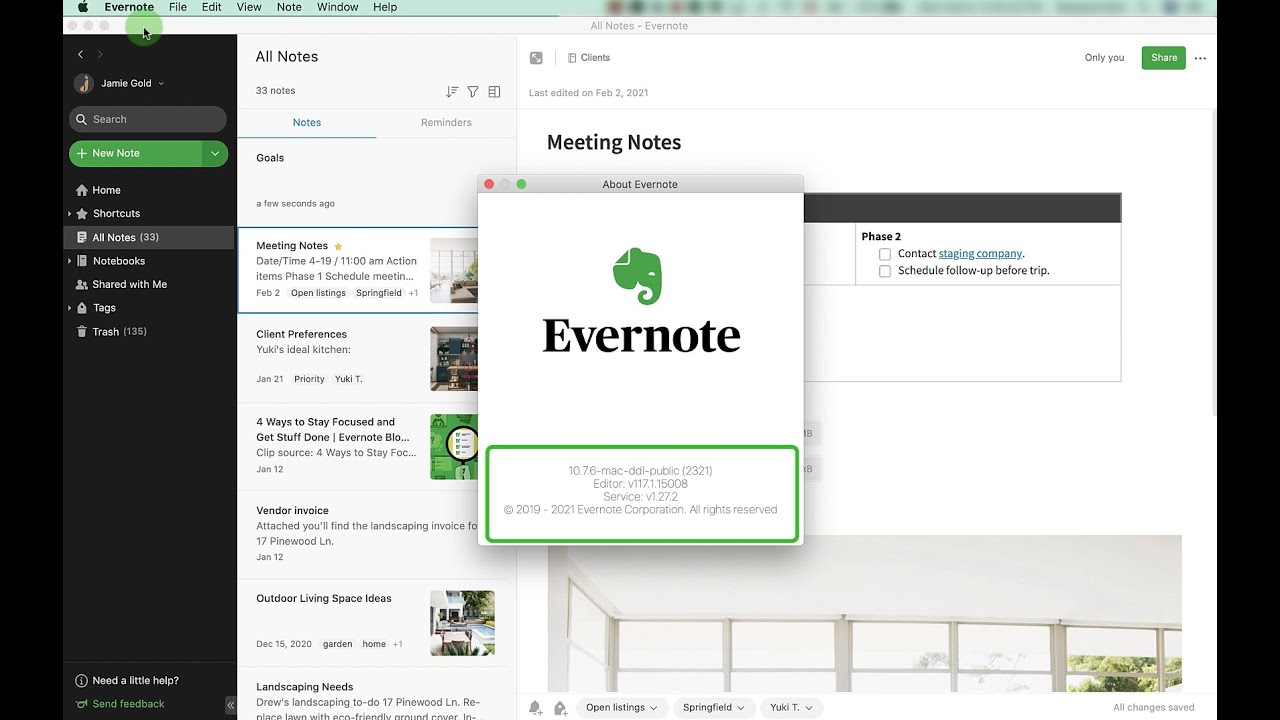Select All Notes in sidebar
The height and width of the screenshot is (720, 1280).
click(x=149, y=237)
